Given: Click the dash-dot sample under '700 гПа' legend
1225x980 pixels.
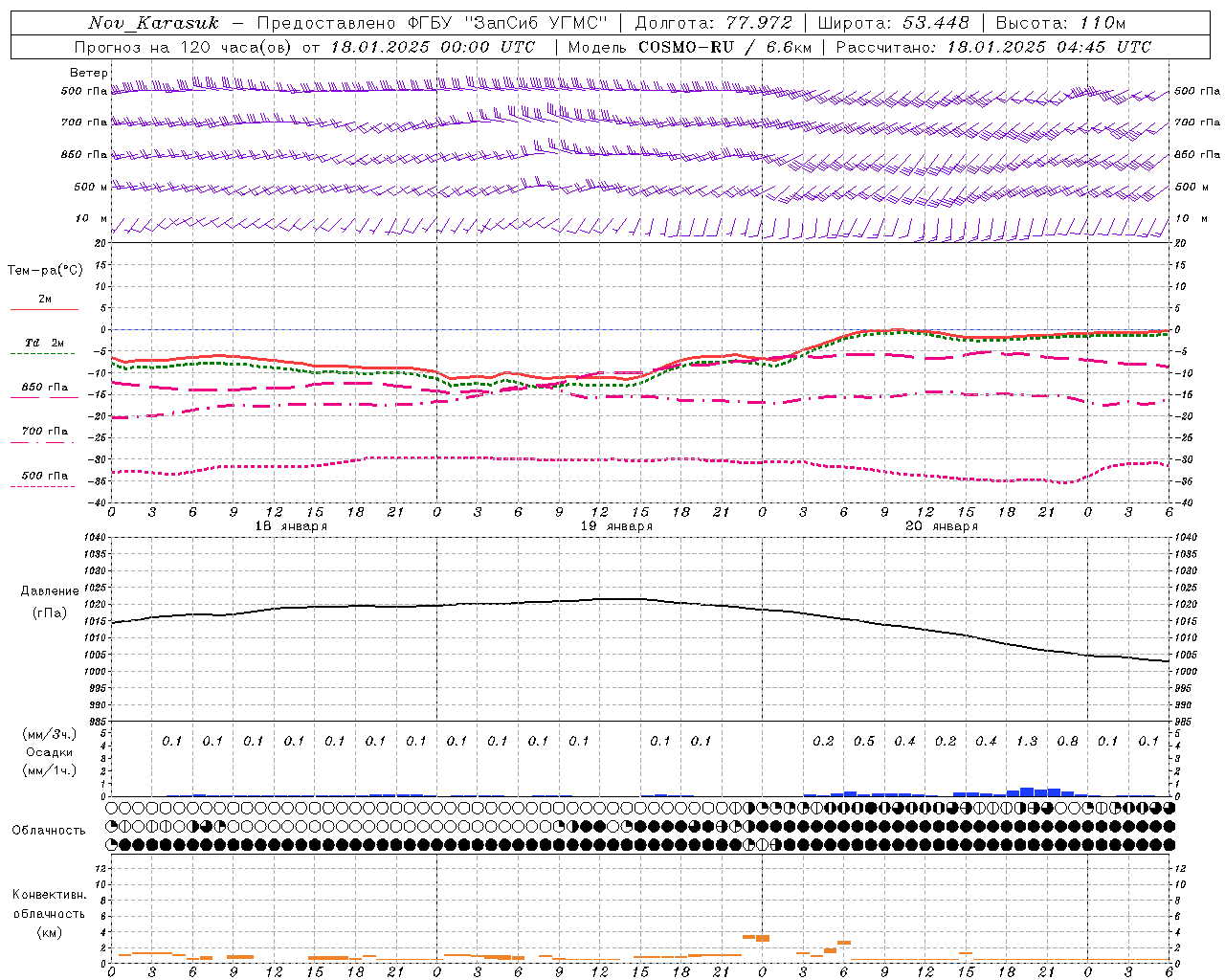Looking at the screenshot, I should [x=43, y=442].
